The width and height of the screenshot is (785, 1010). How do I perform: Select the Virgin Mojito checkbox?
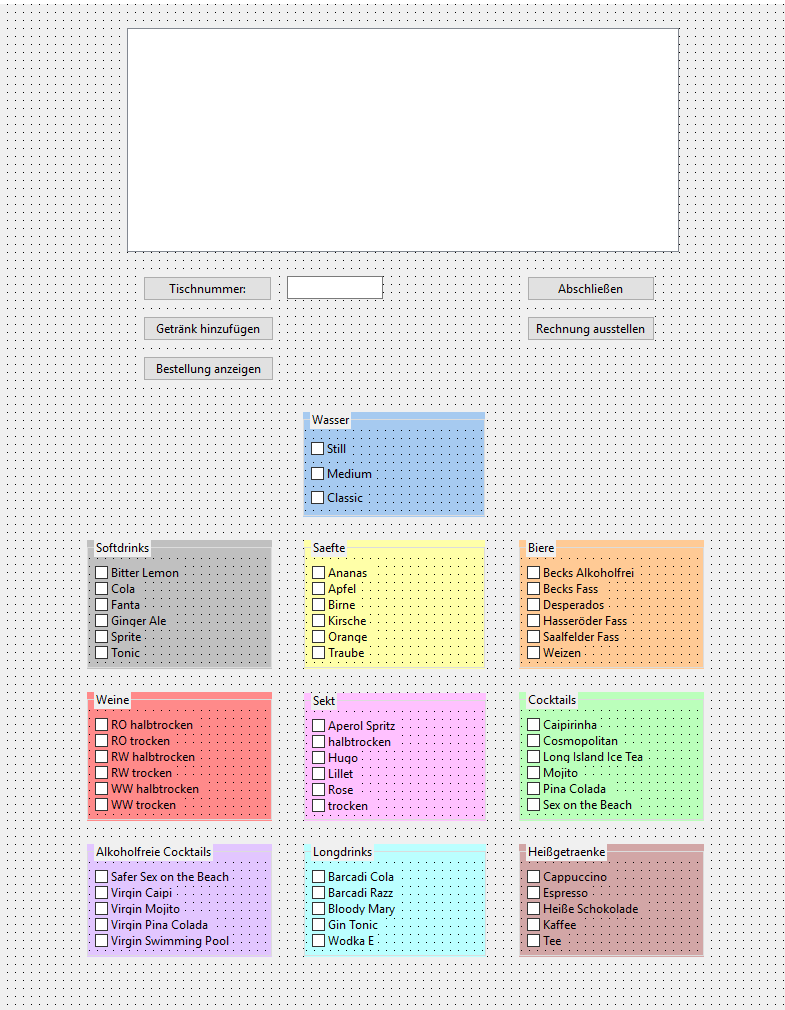click(x=102, y=909)
